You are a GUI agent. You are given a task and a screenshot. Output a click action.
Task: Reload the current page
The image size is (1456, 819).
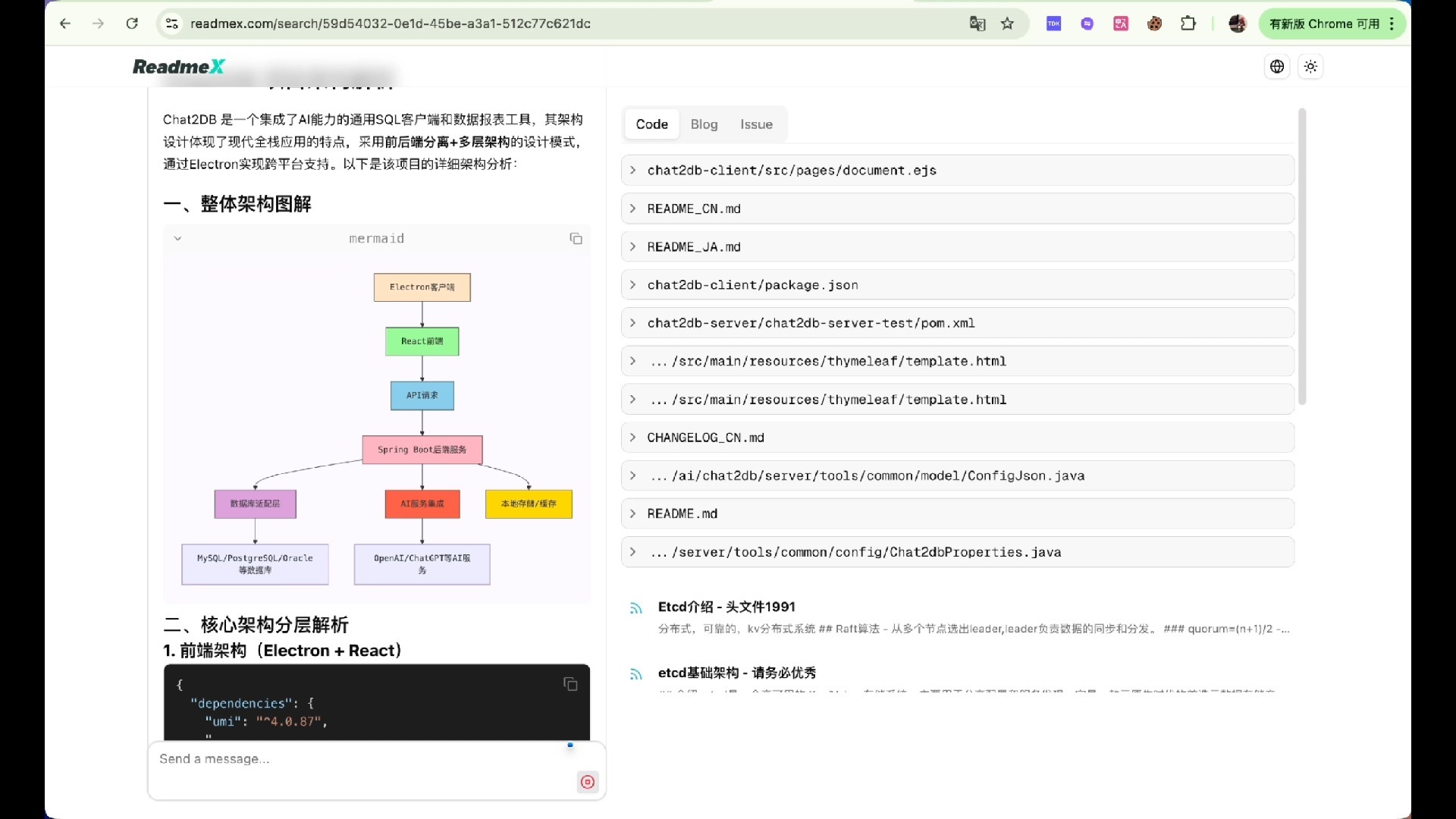[132, 24]
